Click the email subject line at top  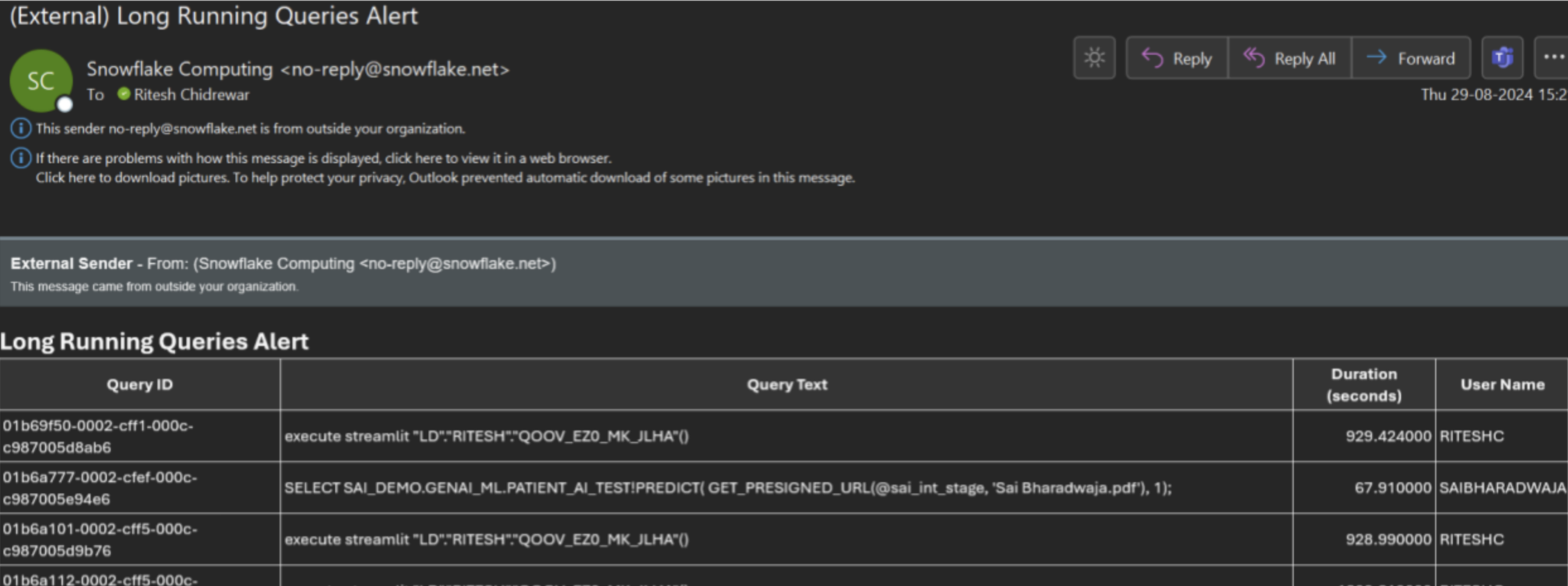tap(214, 16)
